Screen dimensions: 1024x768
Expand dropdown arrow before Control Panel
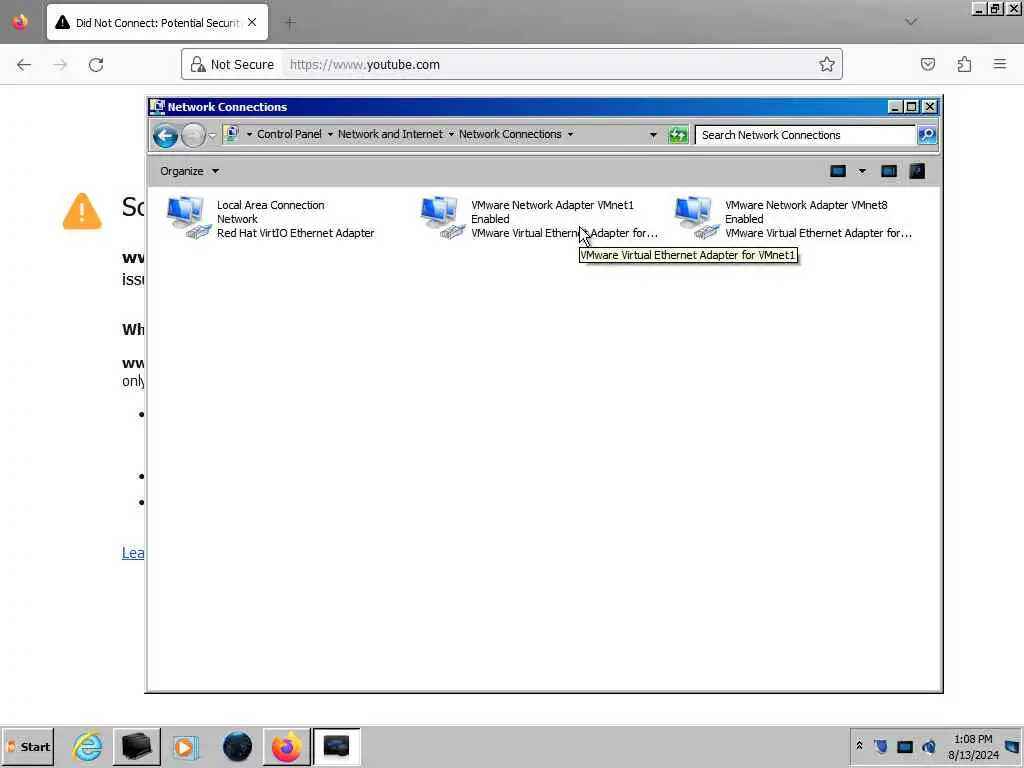tap(249, 135)
